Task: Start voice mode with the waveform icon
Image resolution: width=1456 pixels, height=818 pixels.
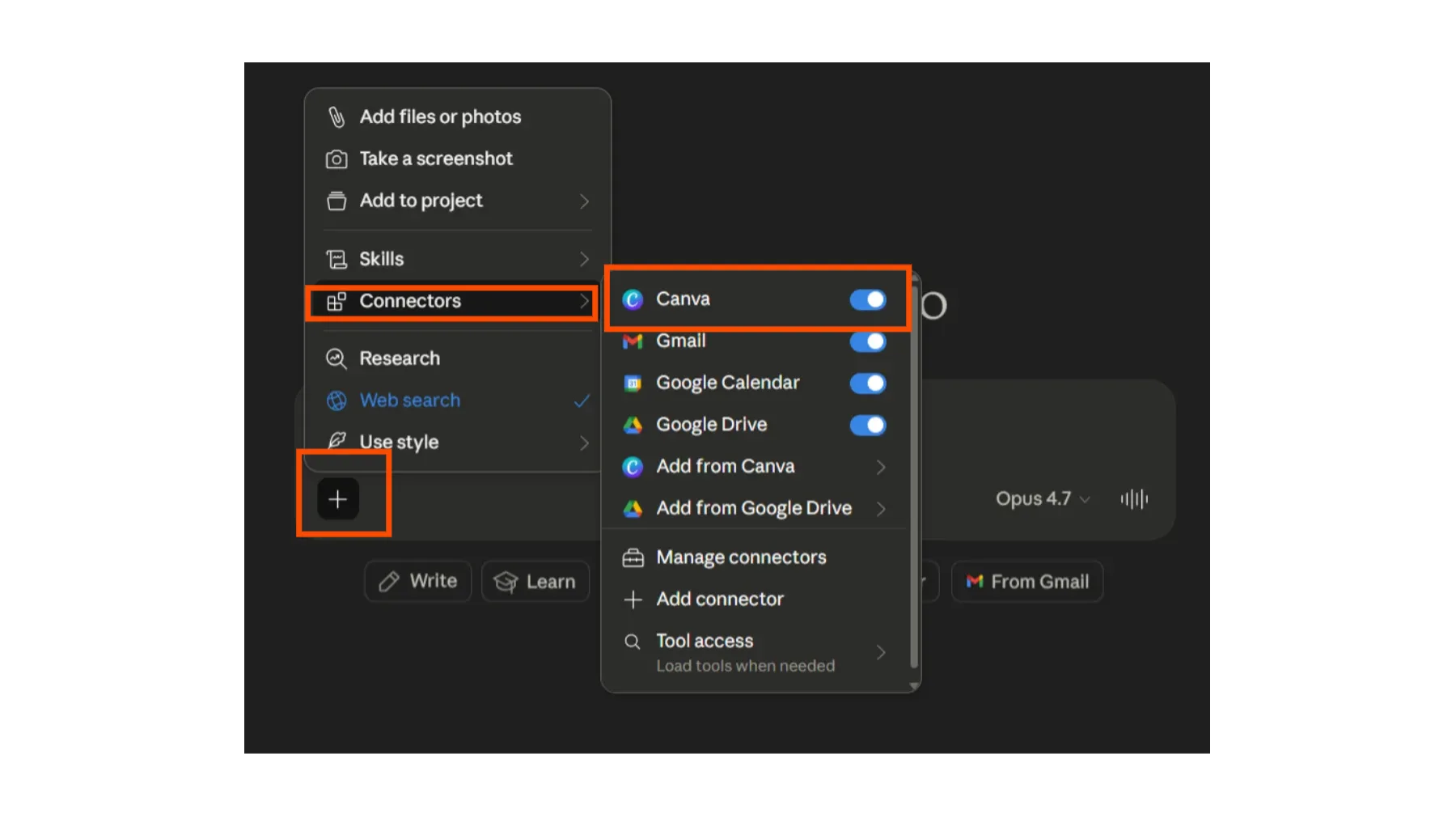Action: click(x=1134, y=499)
